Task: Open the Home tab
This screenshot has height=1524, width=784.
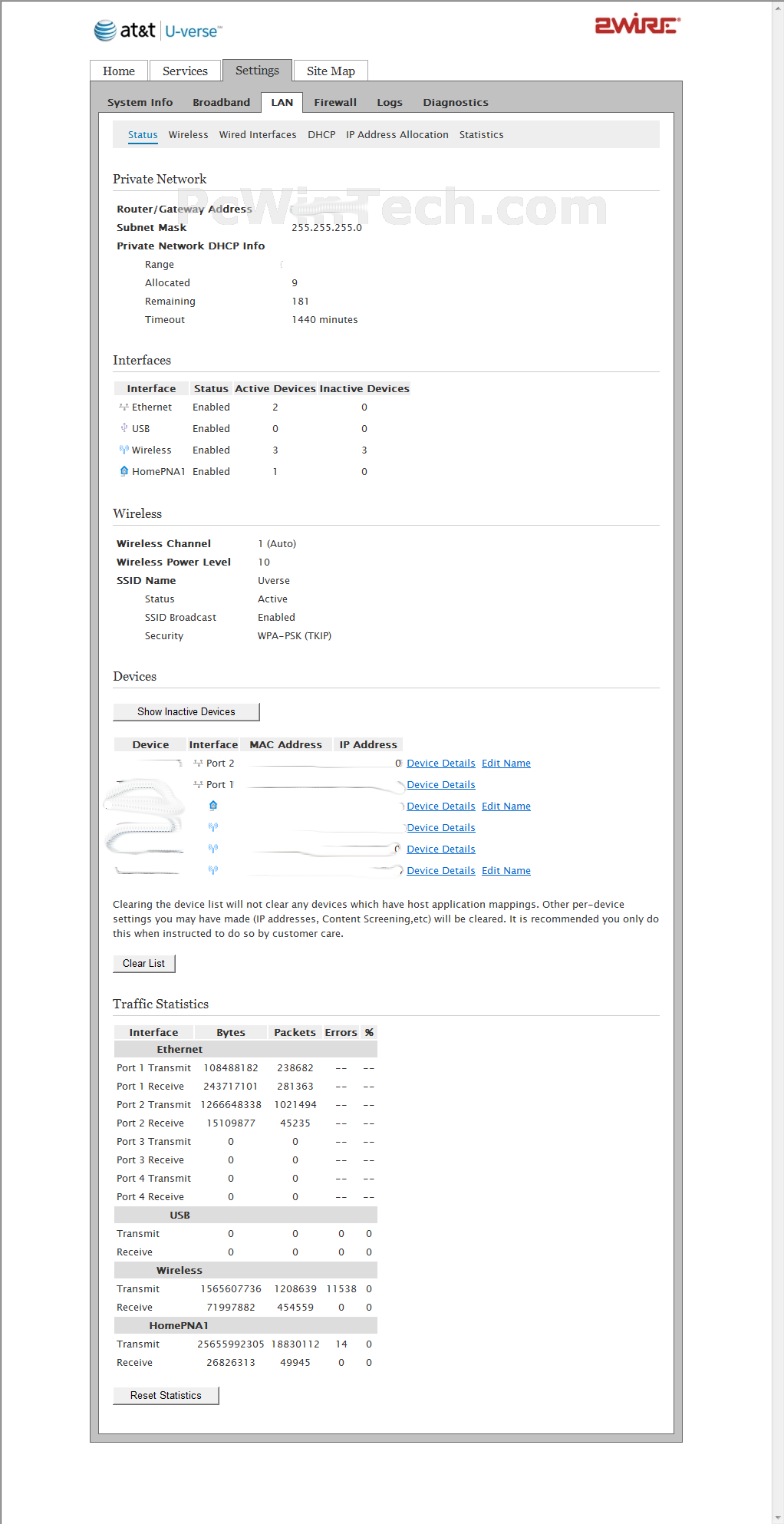Action: [x=119, y=71]
